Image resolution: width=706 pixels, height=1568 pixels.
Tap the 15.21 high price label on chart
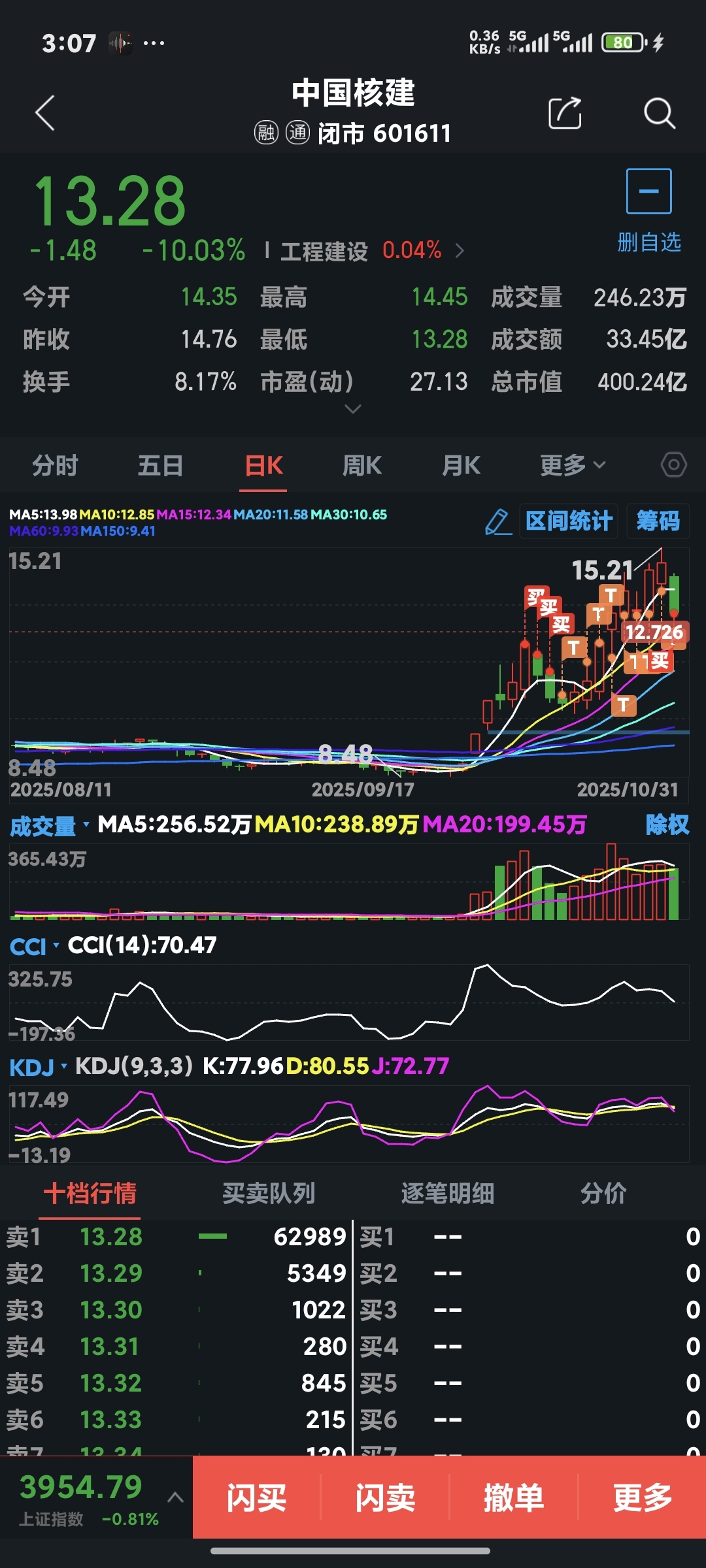(603, 570)
